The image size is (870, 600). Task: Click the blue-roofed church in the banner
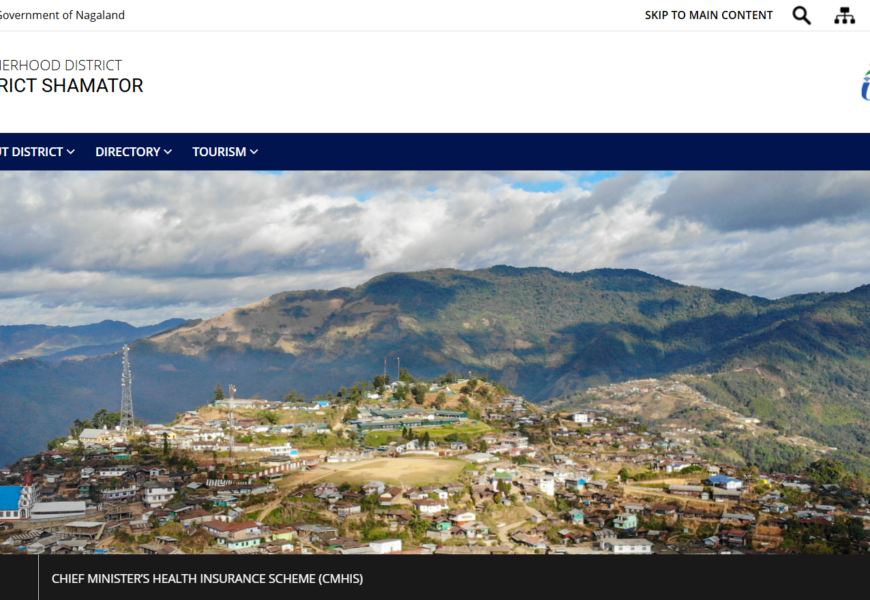point(19,497)
